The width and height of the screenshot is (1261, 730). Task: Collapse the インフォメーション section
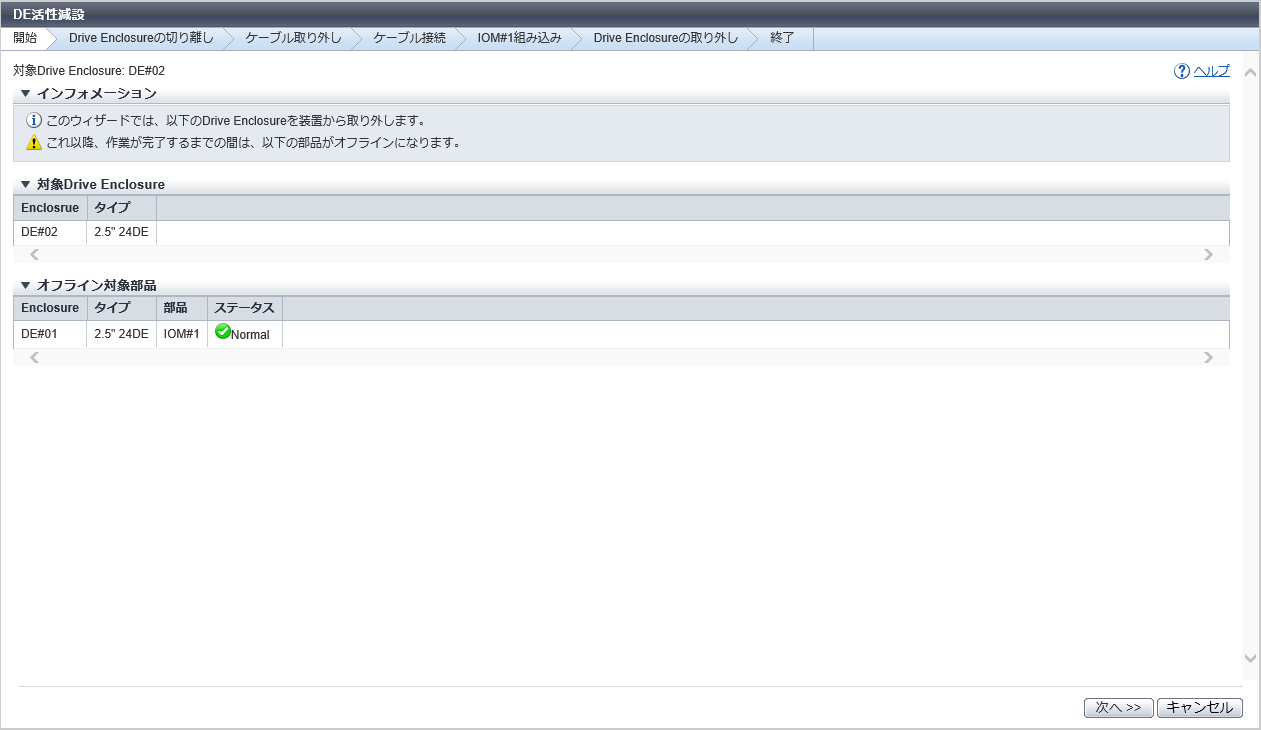coord(26,94)
